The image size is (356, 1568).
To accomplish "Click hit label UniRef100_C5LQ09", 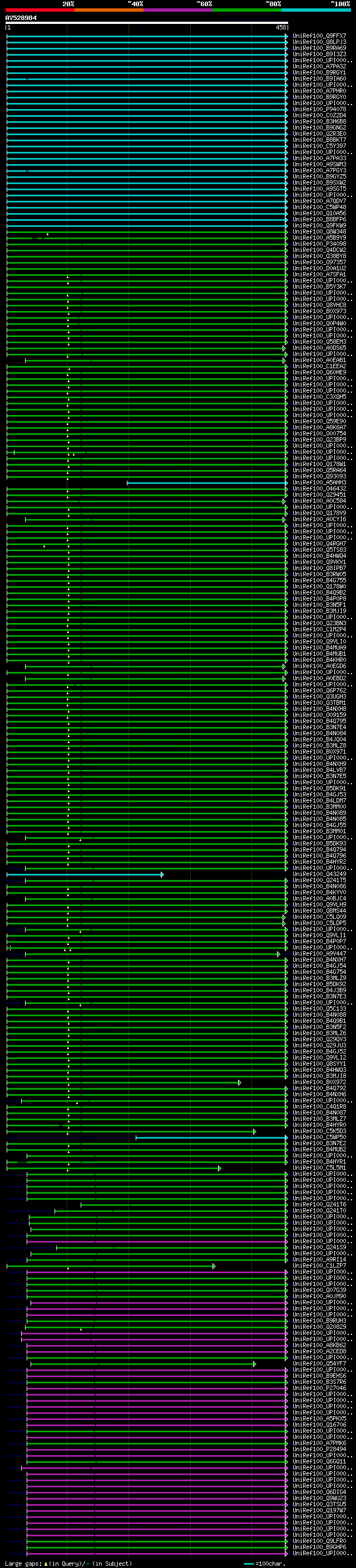I will pos(319,917).
